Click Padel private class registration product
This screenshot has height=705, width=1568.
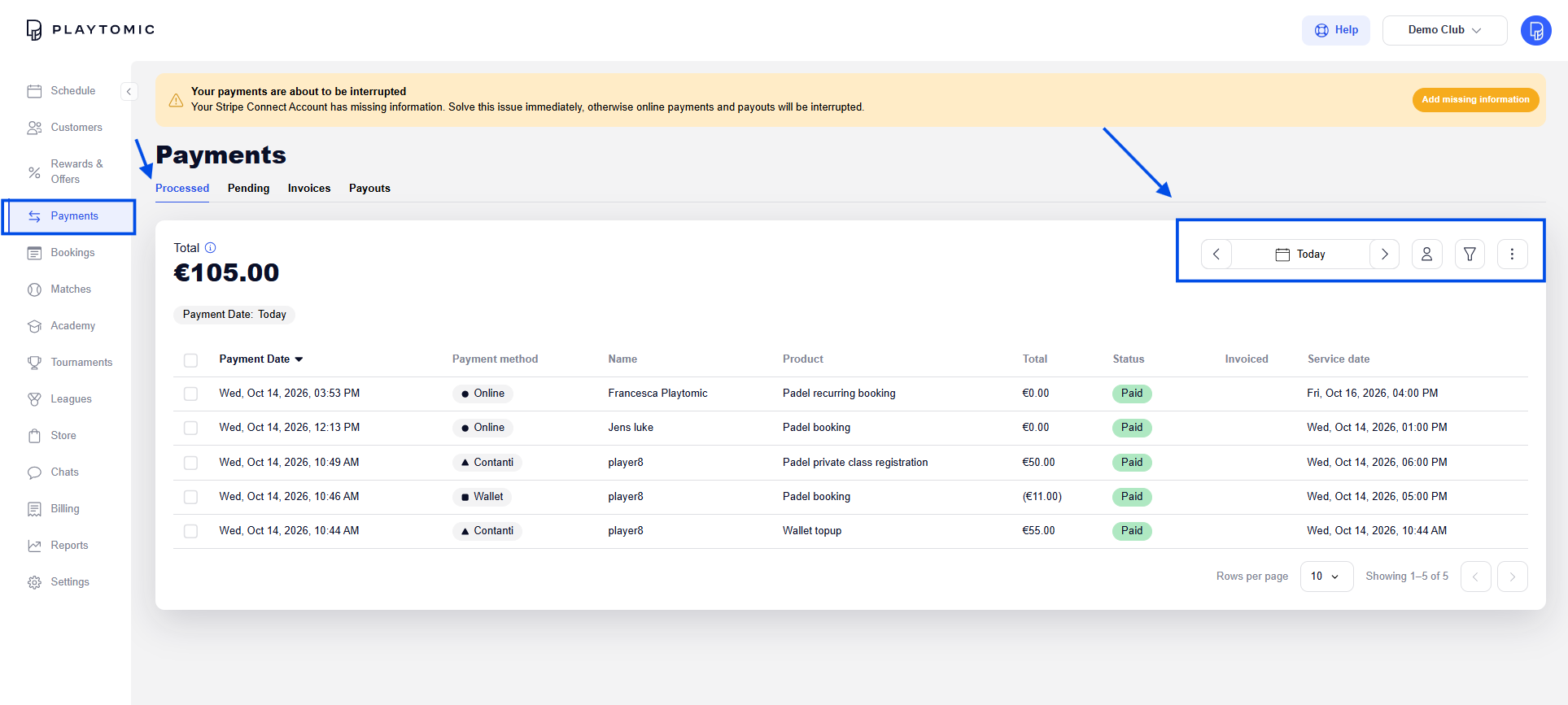[x=855, y=463]
